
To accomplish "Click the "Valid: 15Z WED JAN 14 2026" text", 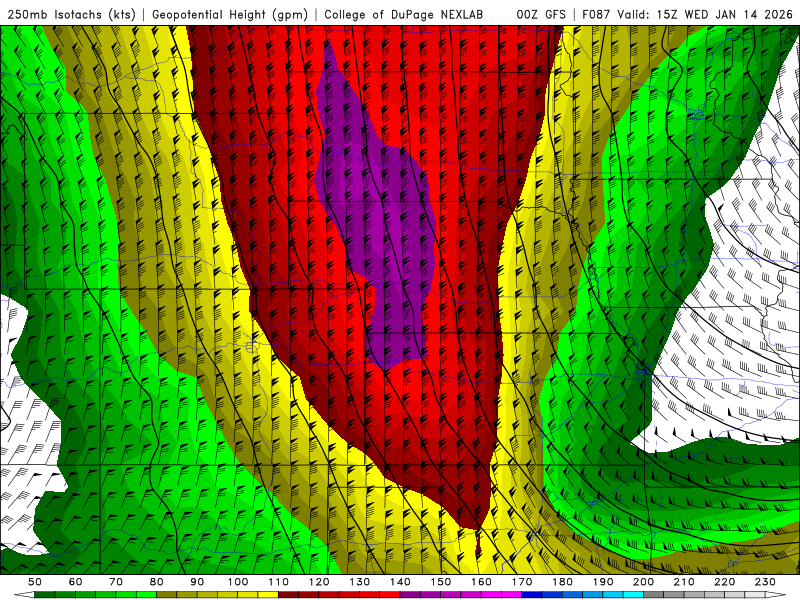I will (705, 14).
